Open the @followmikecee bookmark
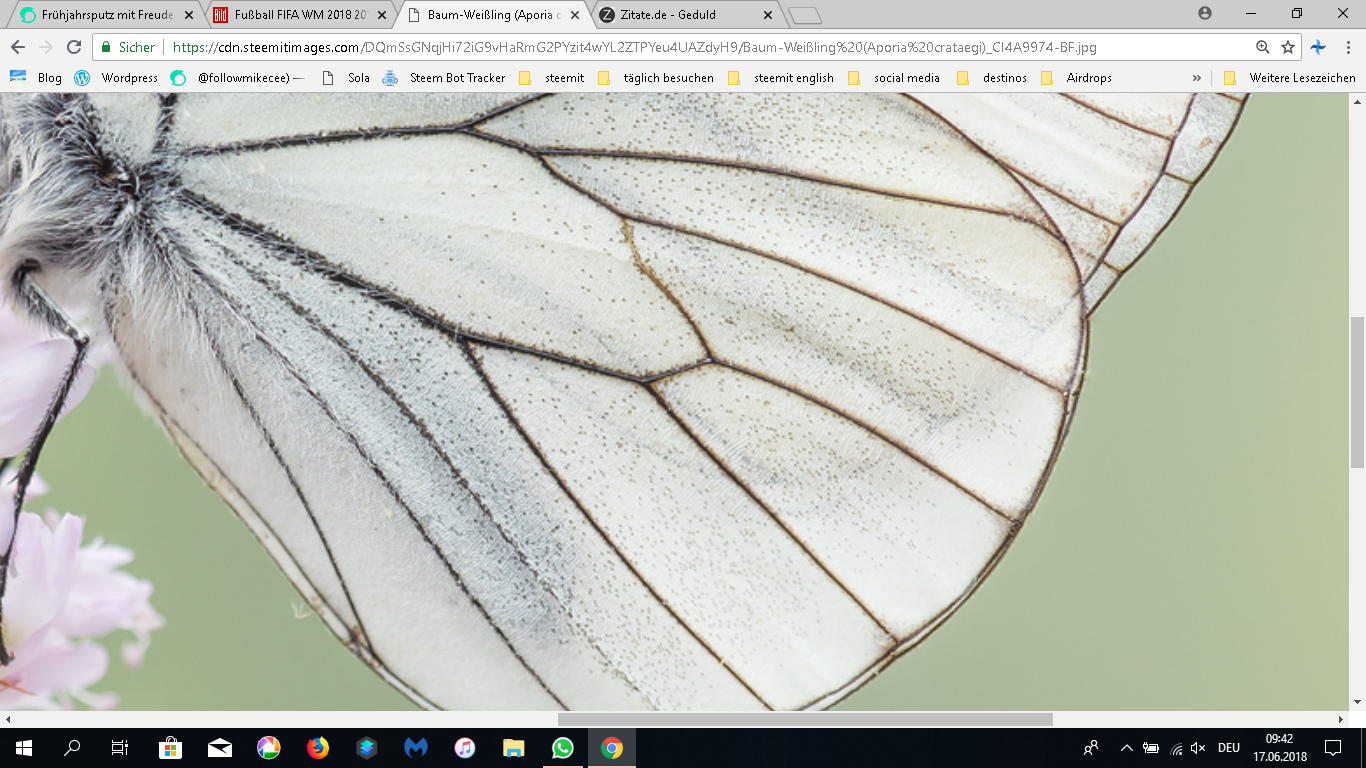Screen dimensions: 1366x768 click(238, 77)
